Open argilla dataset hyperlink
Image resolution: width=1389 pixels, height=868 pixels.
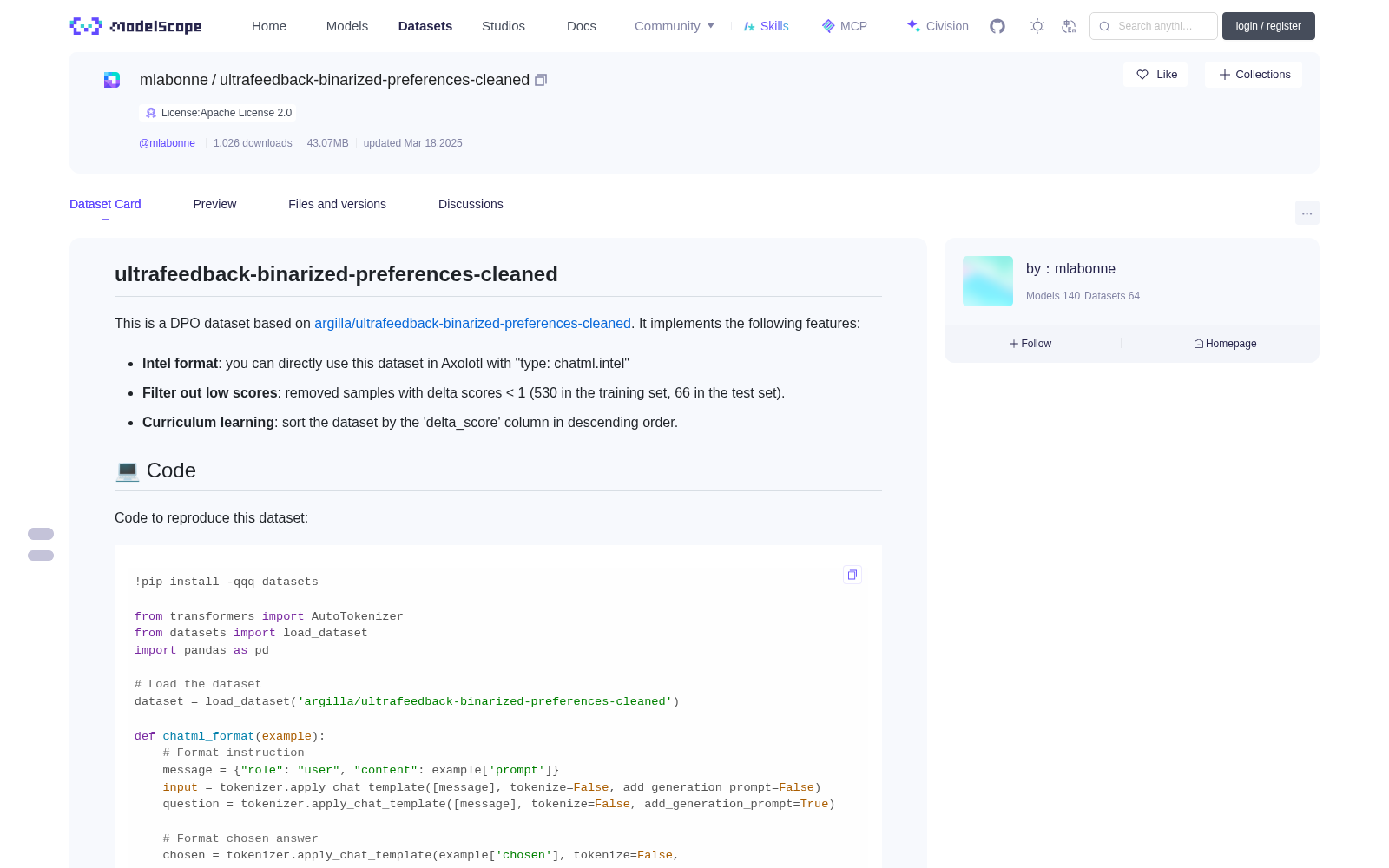472,323
